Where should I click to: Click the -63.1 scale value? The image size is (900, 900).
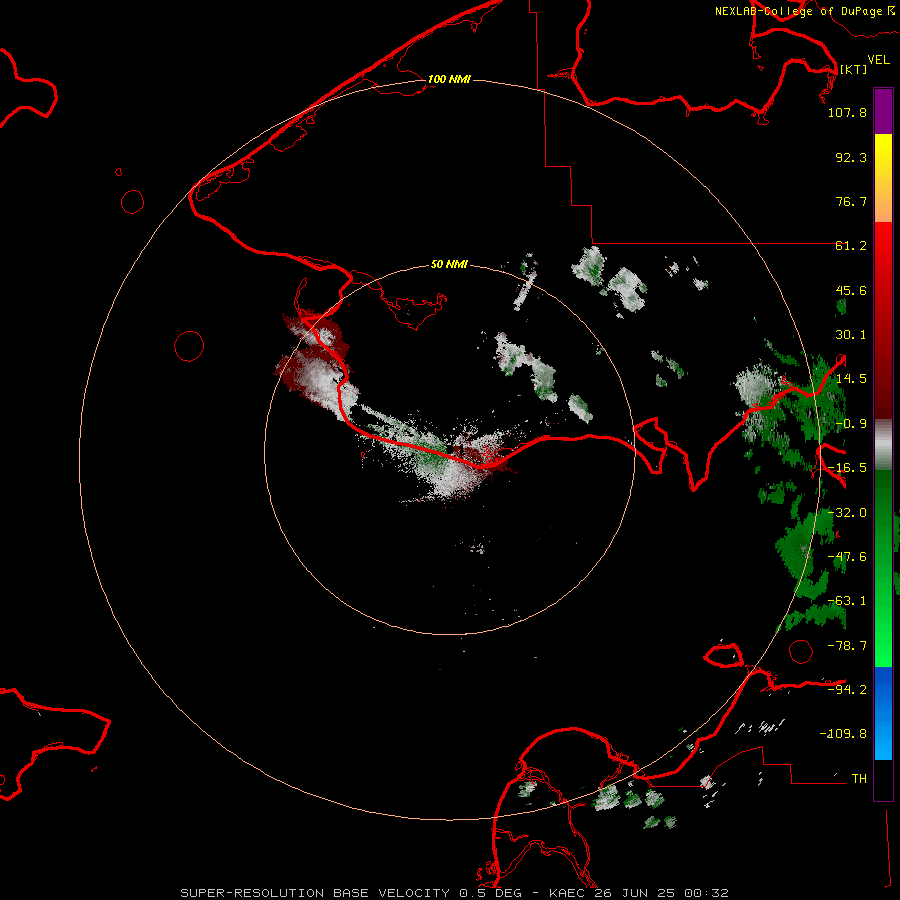tap(847, 601)
